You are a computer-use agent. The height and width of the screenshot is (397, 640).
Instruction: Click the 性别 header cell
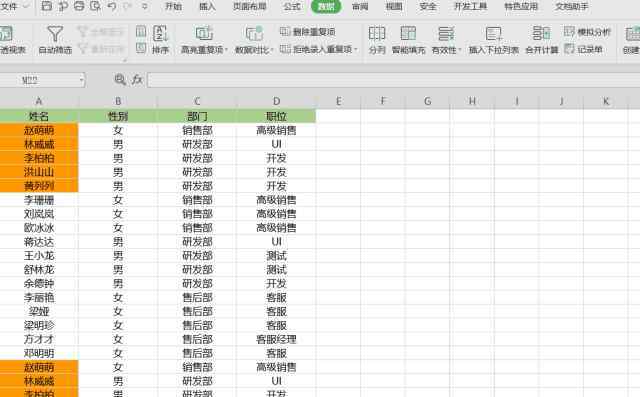click(x=118, y=116)
